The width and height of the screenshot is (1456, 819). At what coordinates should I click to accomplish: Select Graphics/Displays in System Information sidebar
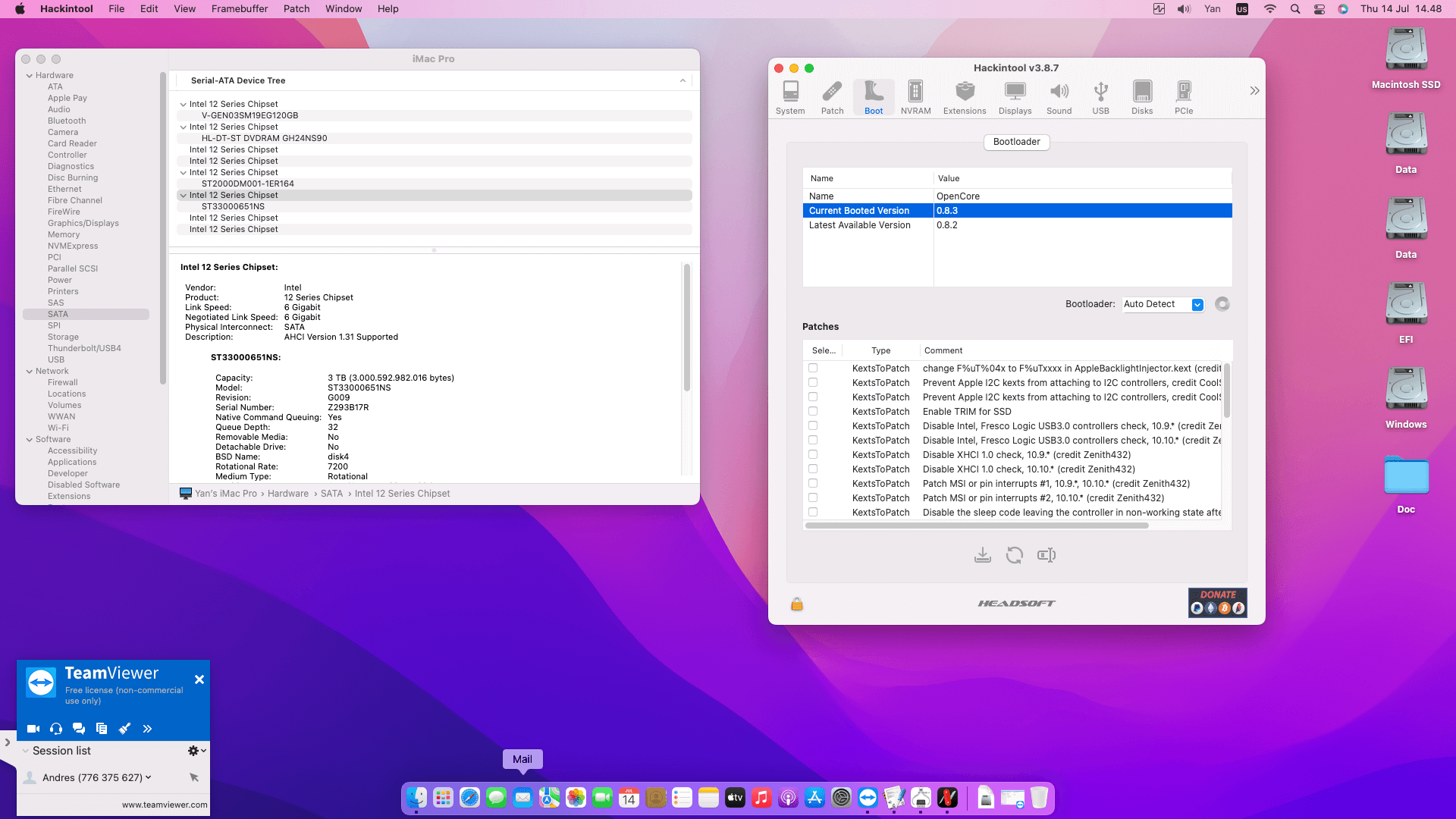tap(83, 224)
